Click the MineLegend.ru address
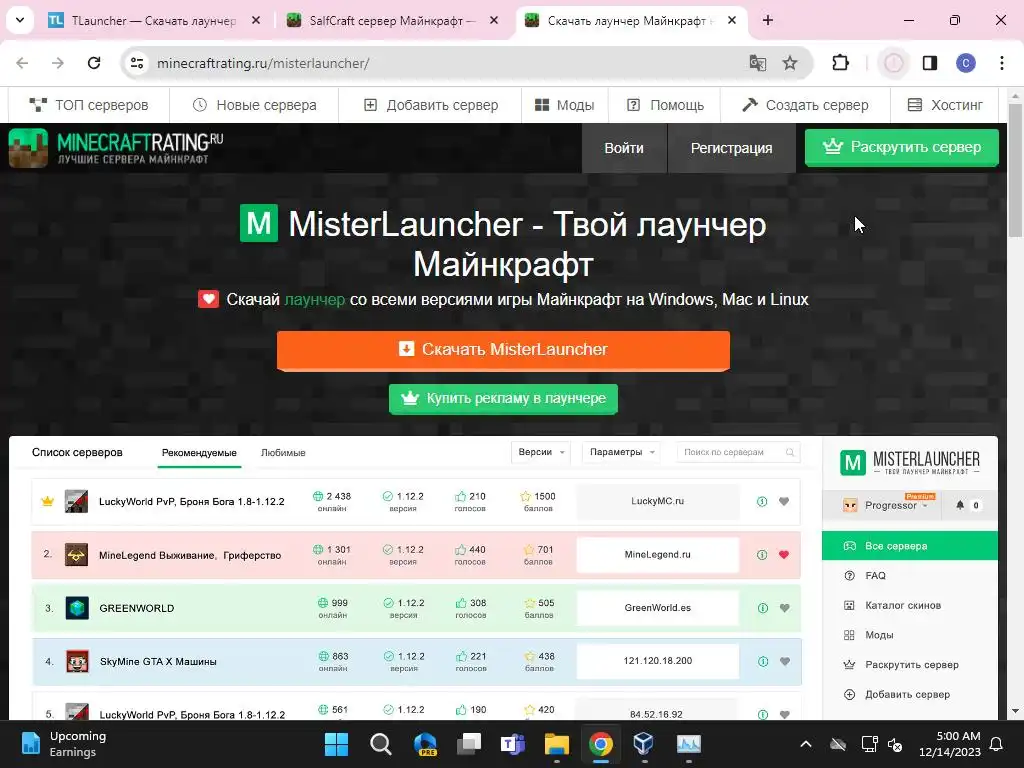1024x768 pixels. 658,555
